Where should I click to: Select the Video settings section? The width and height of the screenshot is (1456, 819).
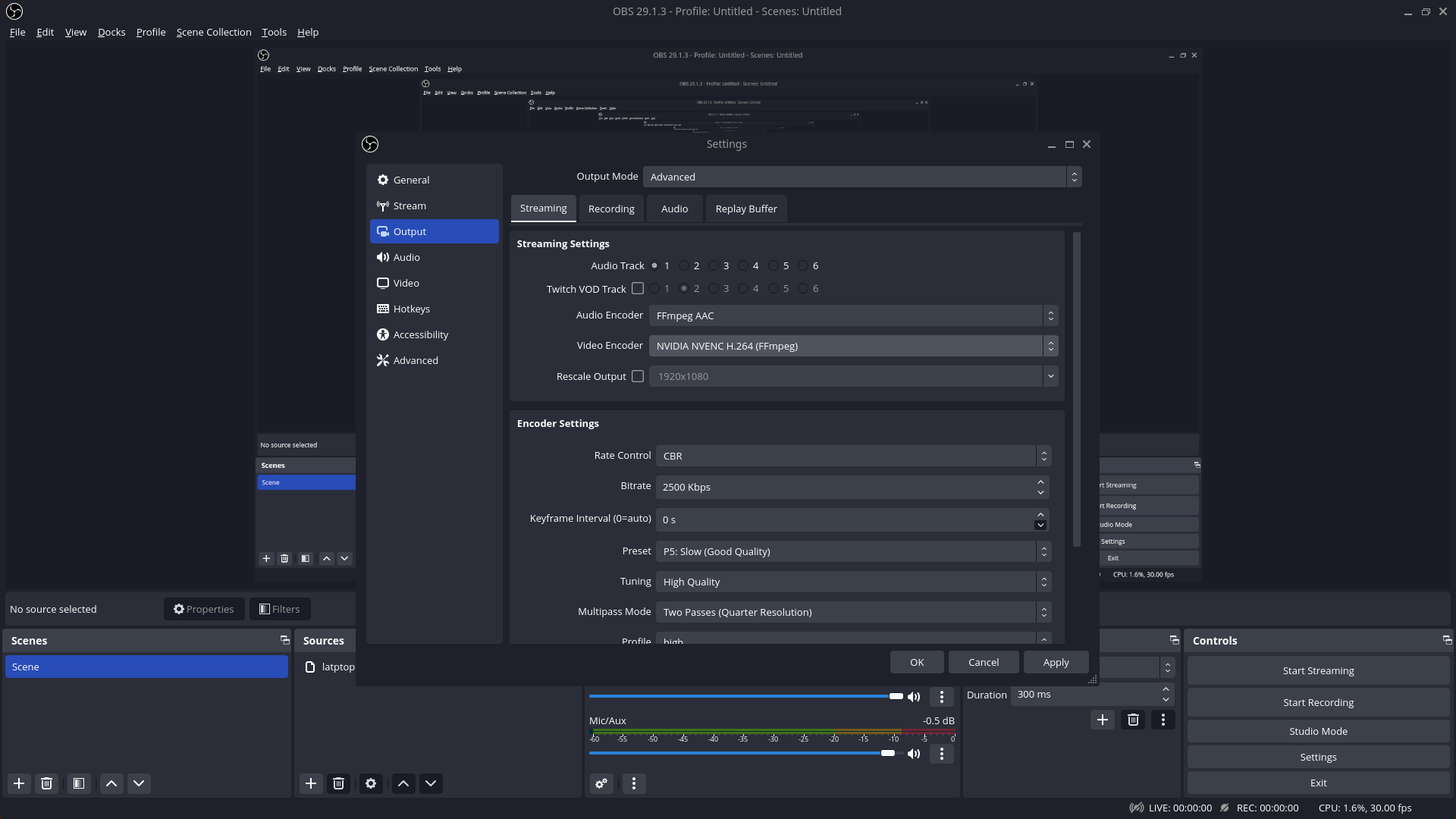point(406,282)
